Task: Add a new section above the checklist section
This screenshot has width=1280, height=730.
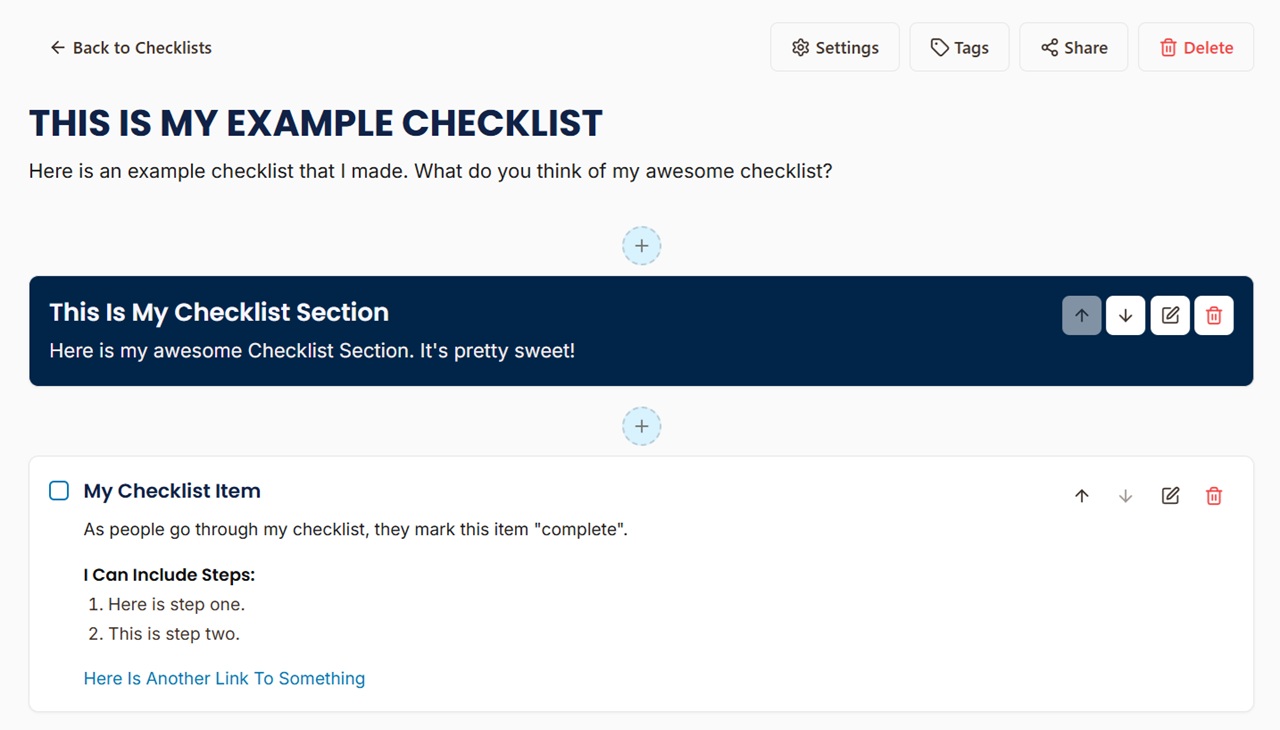Action: pyautogui.click(x=641, y=245)
